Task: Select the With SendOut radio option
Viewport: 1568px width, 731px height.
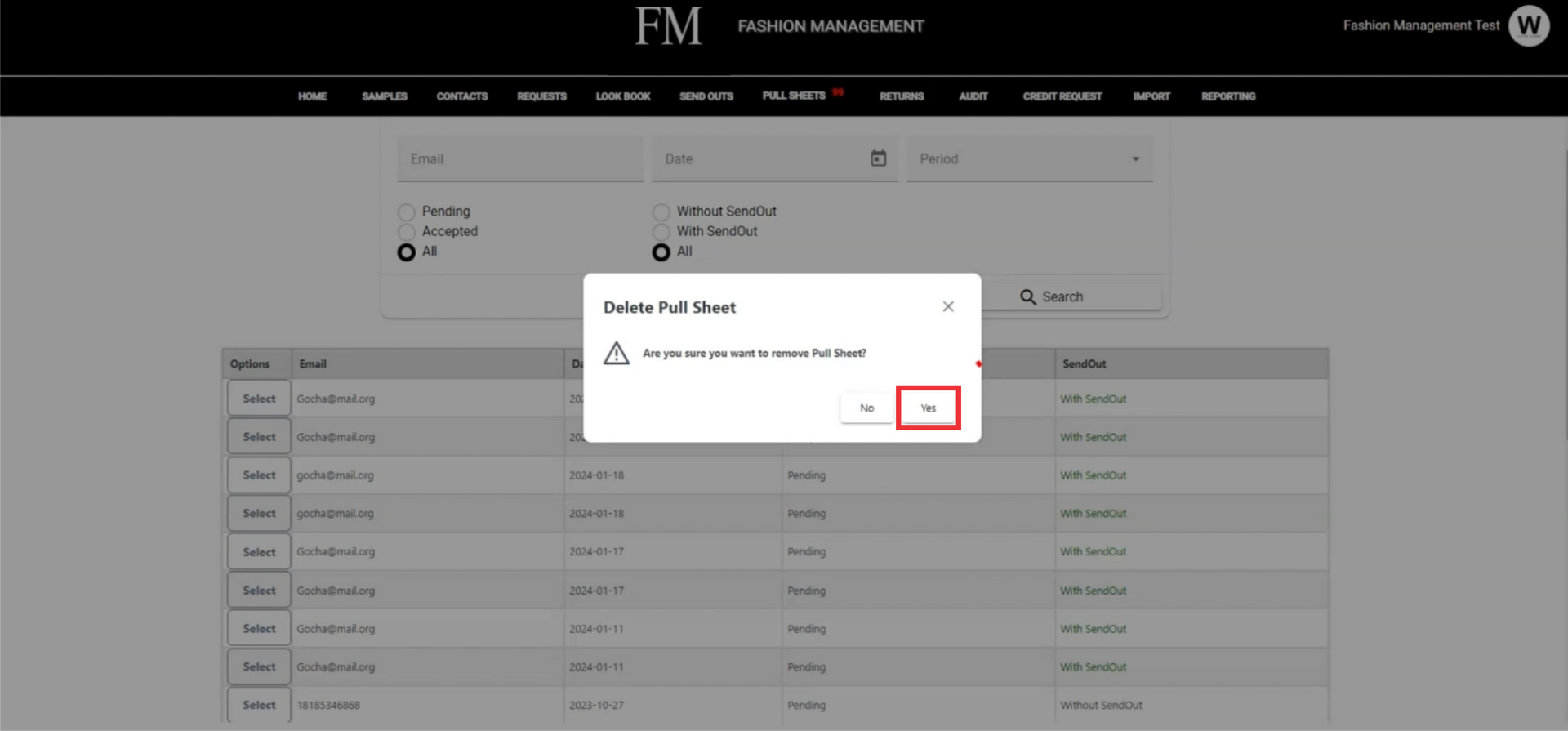Action: point(661,232)
